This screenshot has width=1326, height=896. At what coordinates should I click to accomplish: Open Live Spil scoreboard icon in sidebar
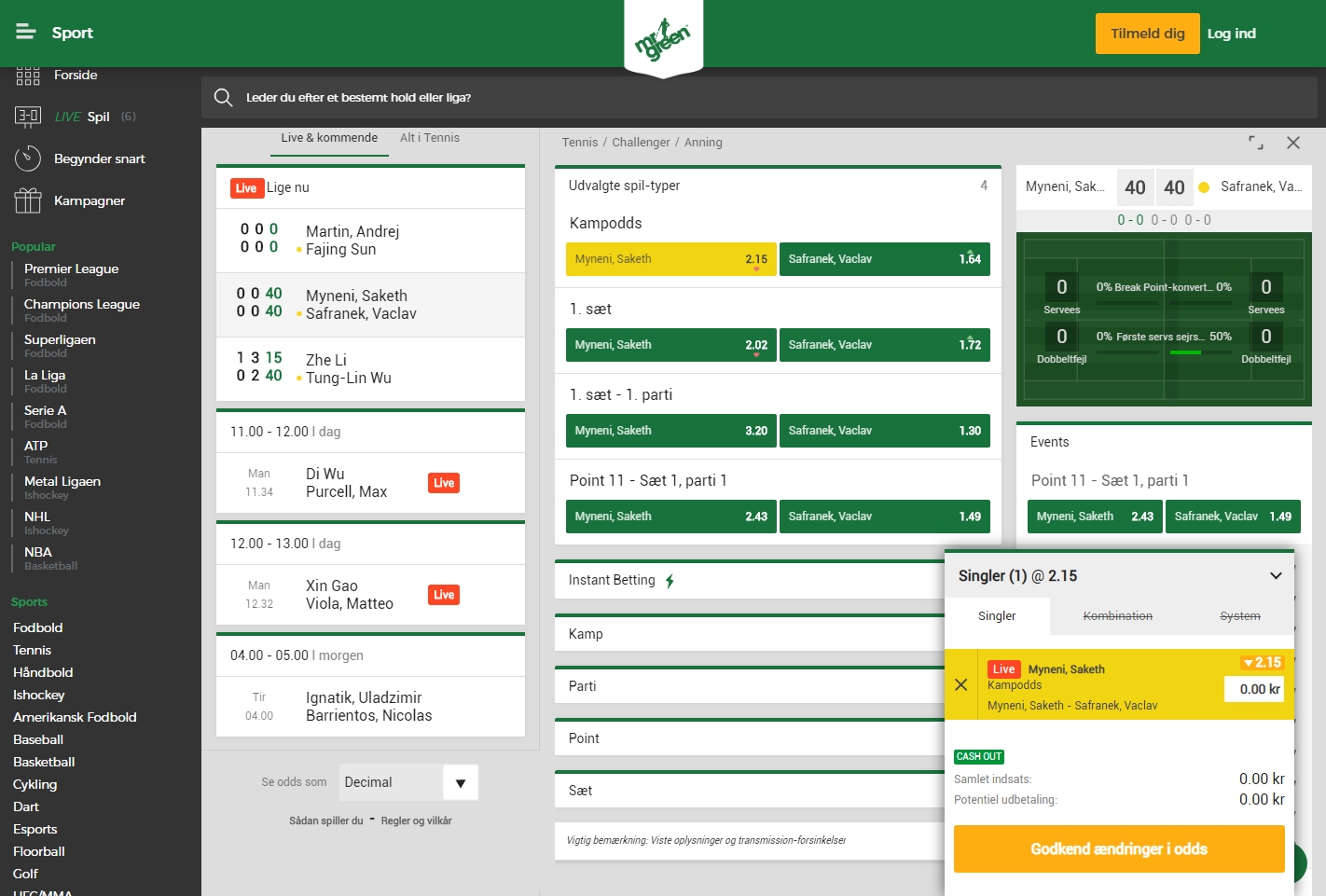(x=28, y=117)
